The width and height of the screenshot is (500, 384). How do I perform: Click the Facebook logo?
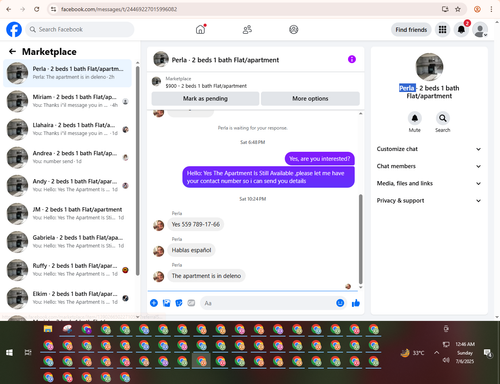[x=14, y=29]
